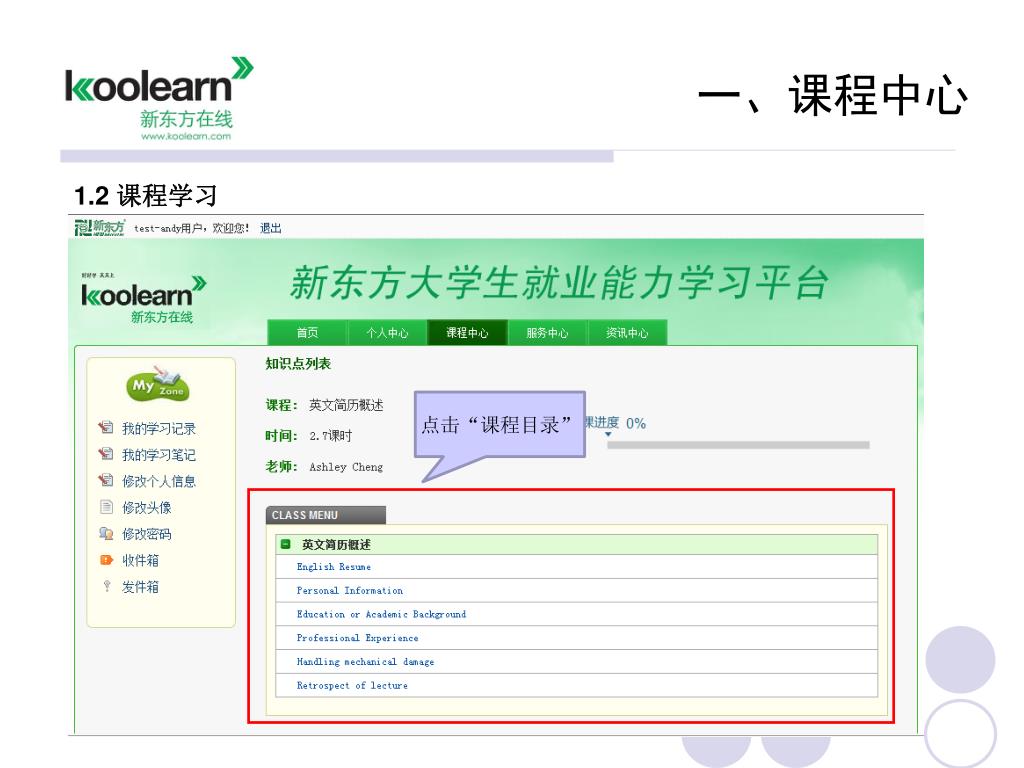Open the 首页 navigation tab
1024x768 pixels.
pyautogui.click(x=308, y=332)
